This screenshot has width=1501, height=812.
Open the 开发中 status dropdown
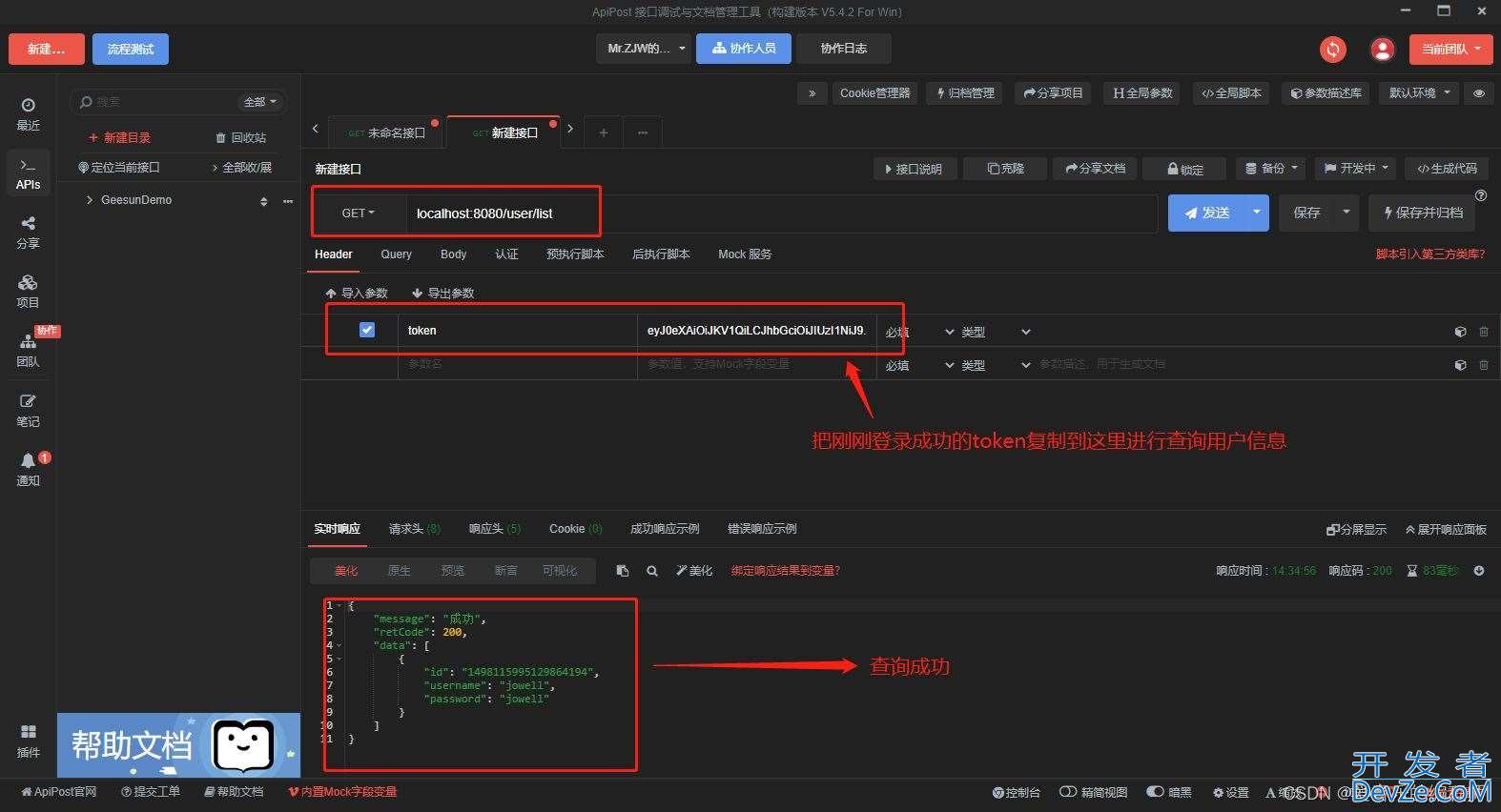(1356, 168)
